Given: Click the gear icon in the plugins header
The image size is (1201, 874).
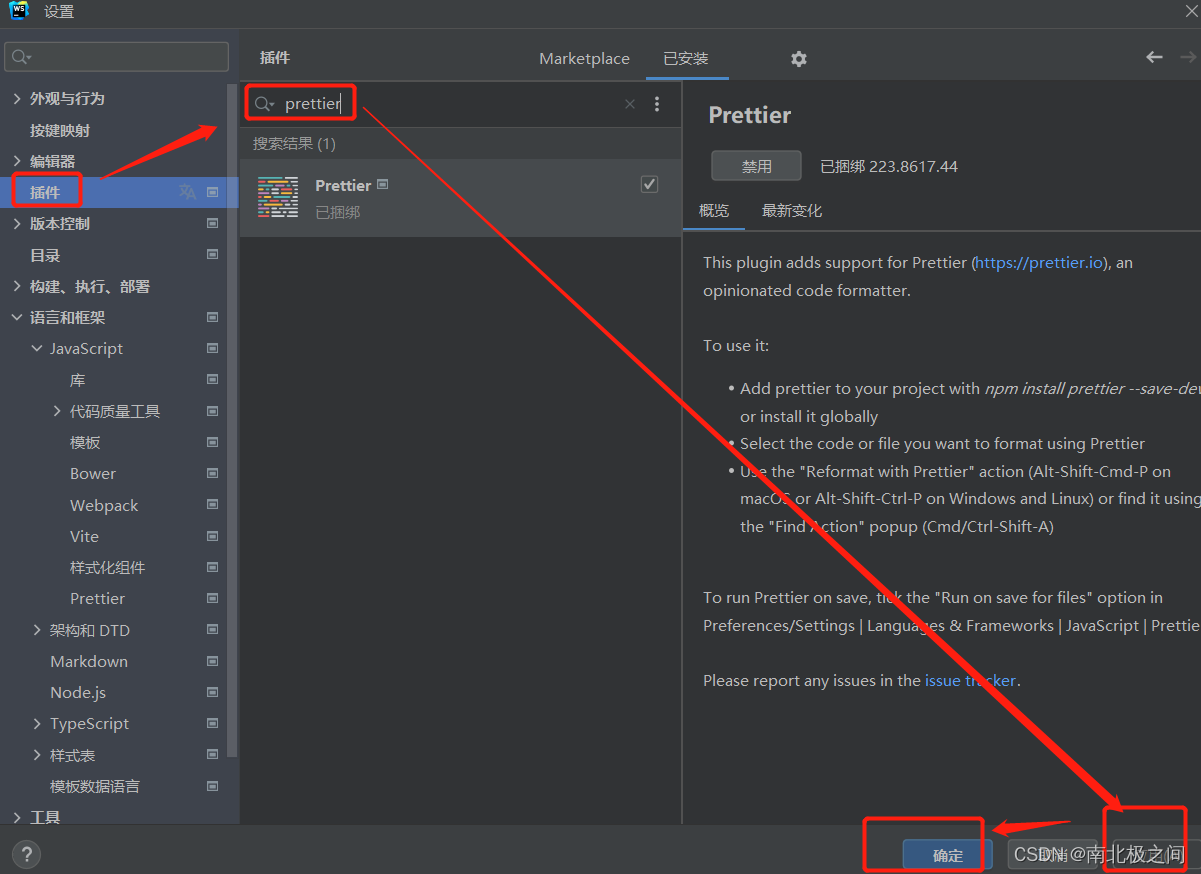Looking at the screenshot, I should (x=798, y=59).
